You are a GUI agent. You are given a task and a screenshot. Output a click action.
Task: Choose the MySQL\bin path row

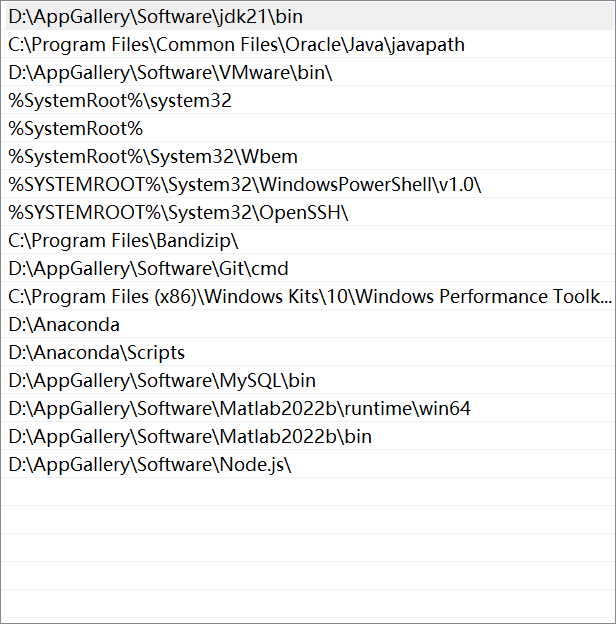point(308,380)
